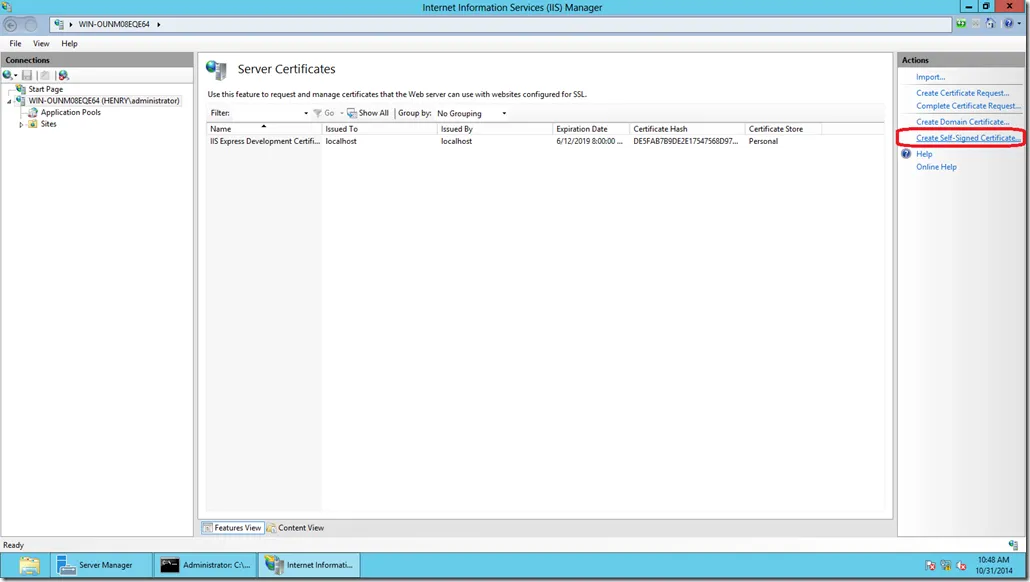Image resolution: width=1030 pixels, height=582 pixels.
Task: Select Start Page in Connections tree
Action: [x=45, y=89]
